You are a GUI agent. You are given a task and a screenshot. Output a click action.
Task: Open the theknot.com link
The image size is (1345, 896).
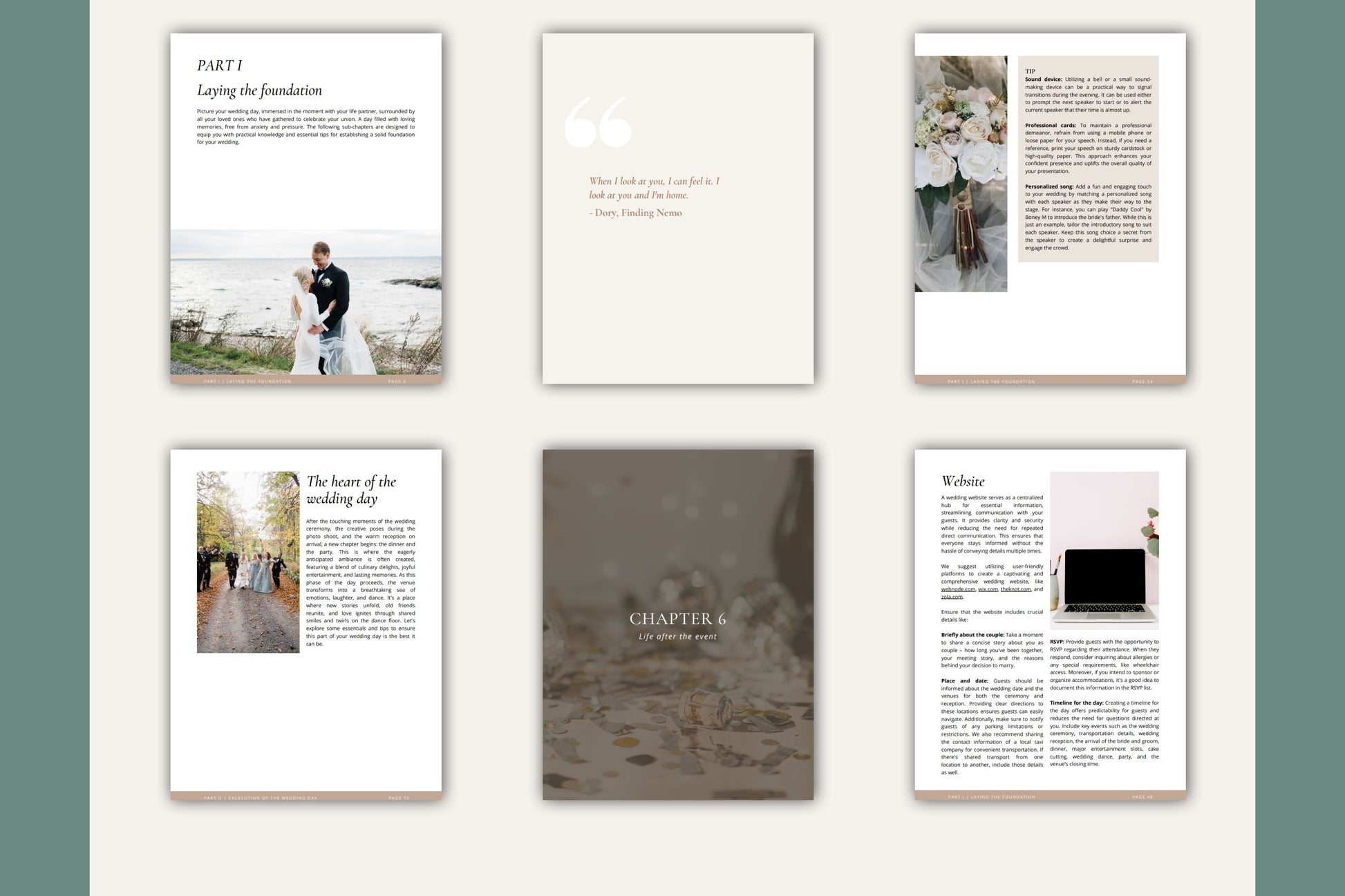tap(1015, 589)
